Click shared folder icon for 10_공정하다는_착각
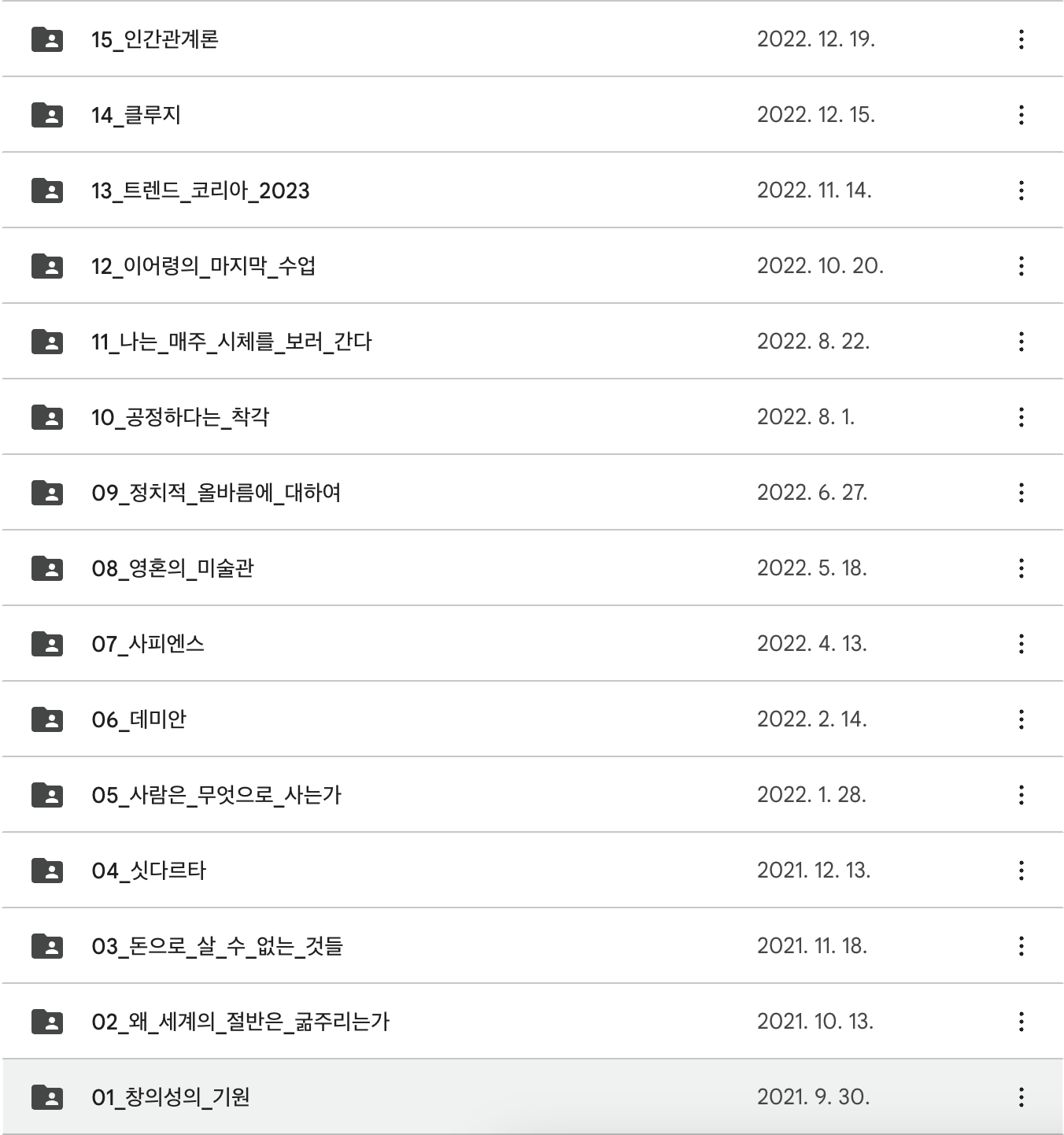Image resolution: width=1064 pixels, height=1135 pixels. [x=47, y=417]
